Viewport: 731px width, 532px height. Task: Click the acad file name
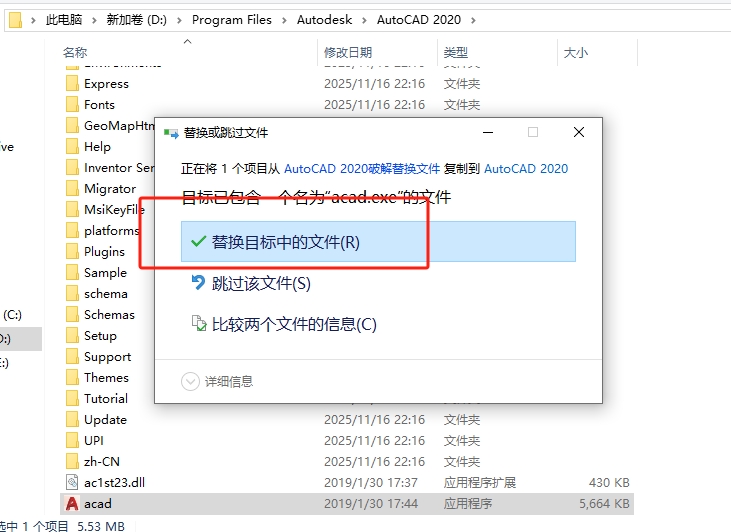click(97, 504)
